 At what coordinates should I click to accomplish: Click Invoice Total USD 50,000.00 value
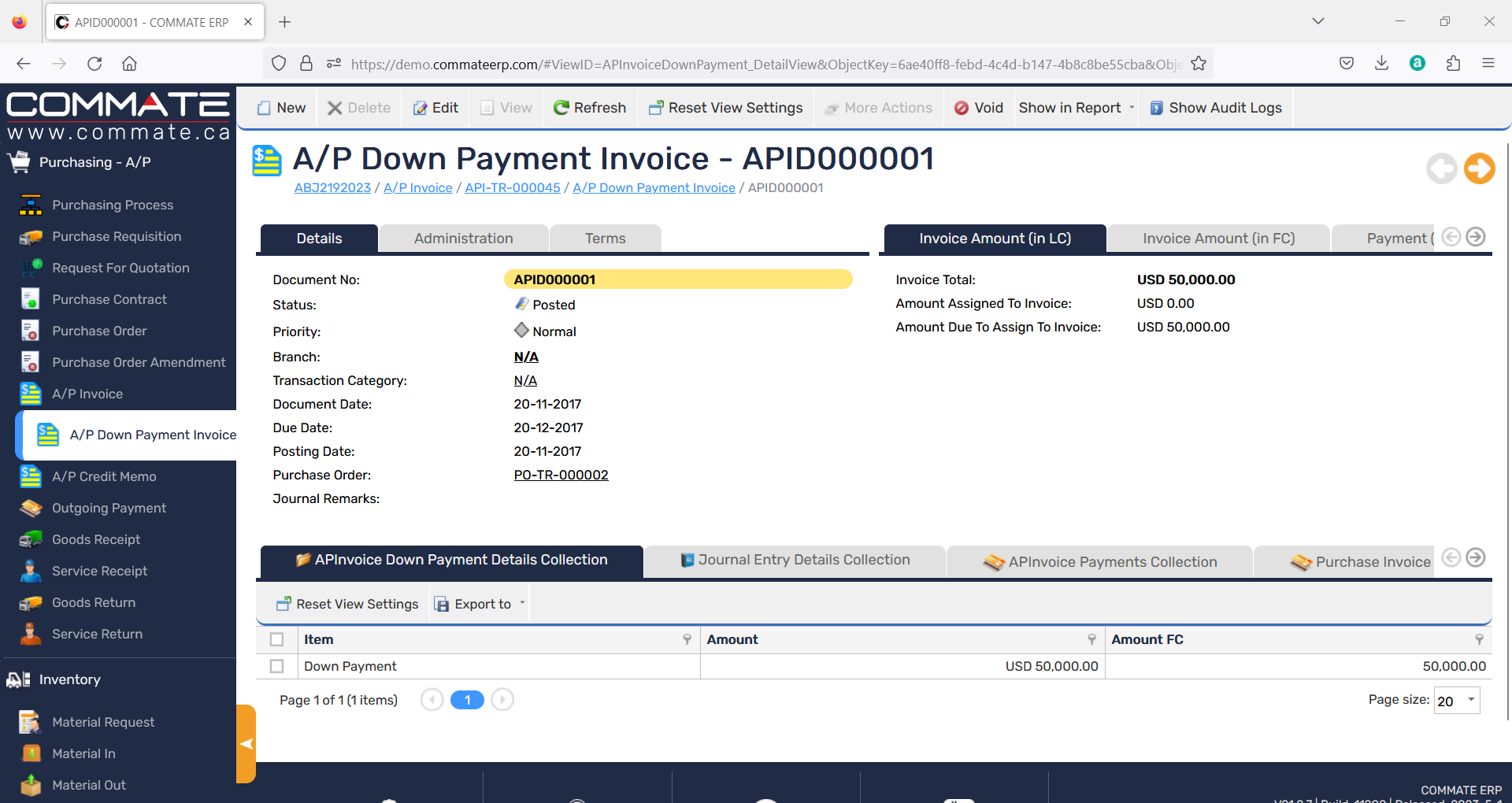[1186, 279]
